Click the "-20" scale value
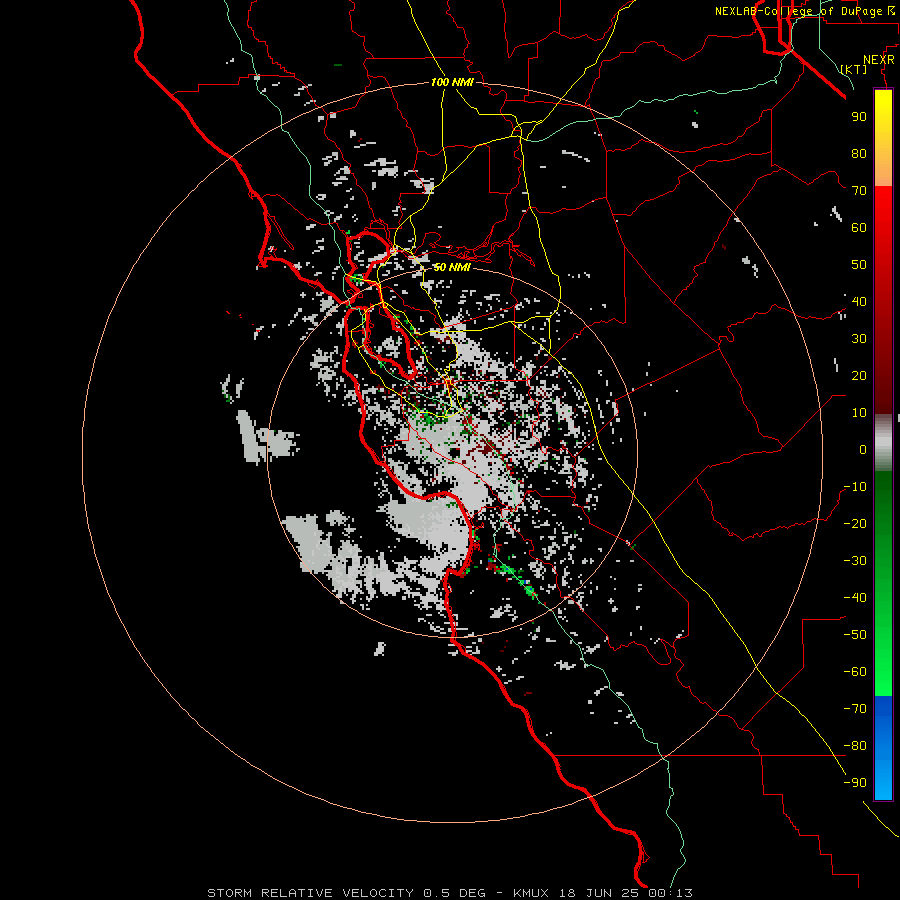Image resolution: width=900 pixels, height=900 pixels. click(x=855, y=523)
